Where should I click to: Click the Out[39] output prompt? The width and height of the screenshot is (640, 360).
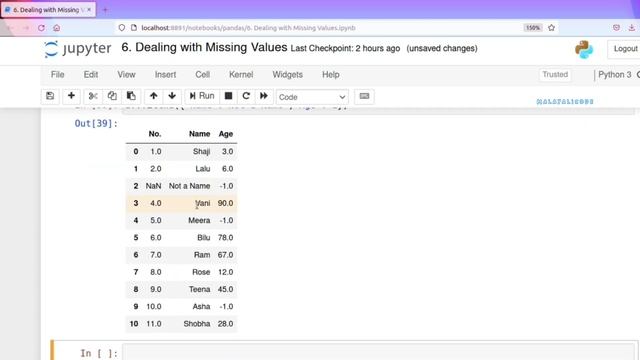pos(96,123)
